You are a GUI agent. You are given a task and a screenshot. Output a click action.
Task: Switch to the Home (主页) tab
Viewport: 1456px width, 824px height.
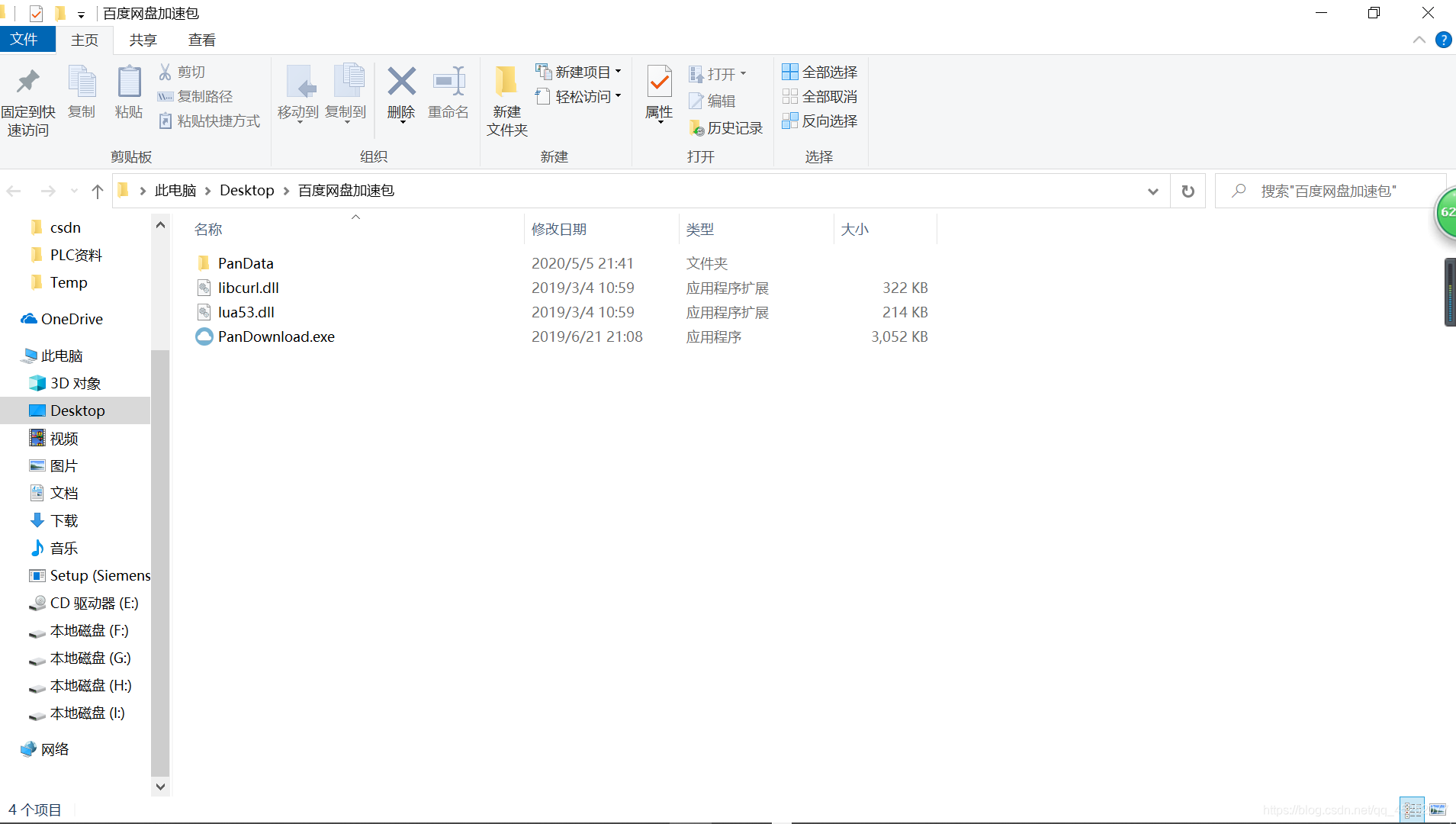(x=85, y=40)
